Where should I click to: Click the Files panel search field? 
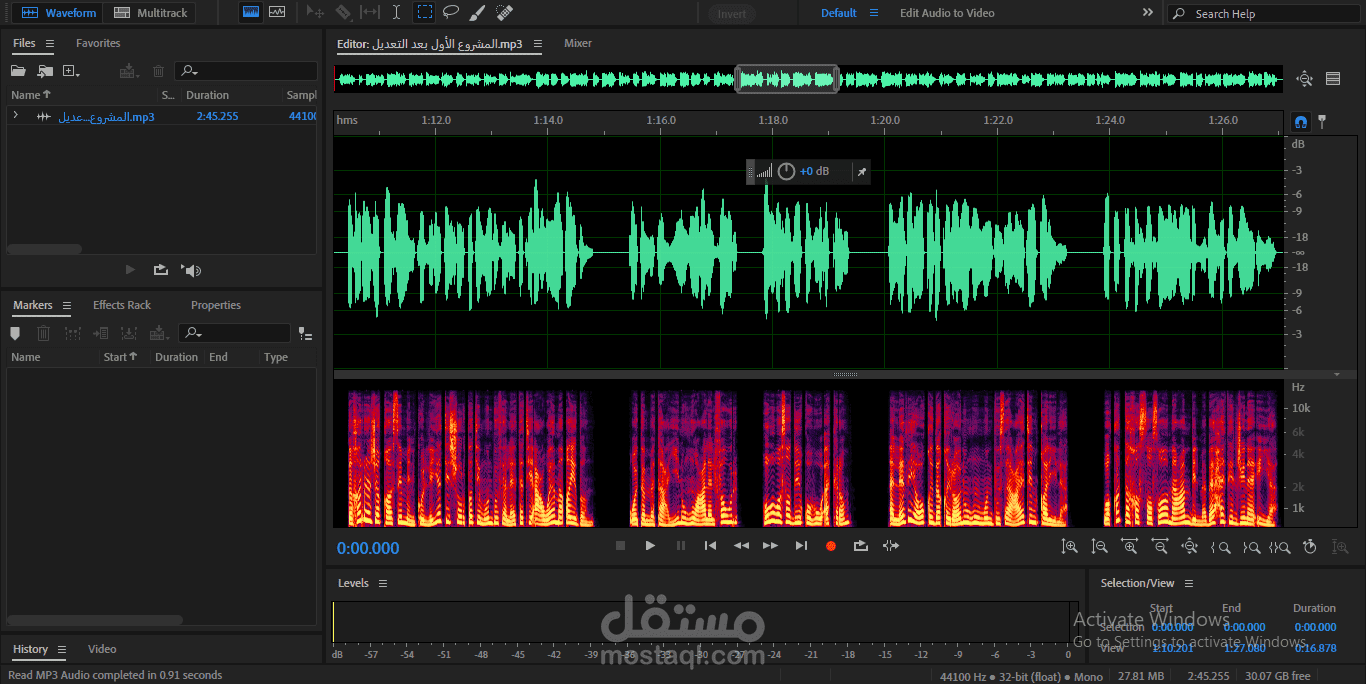245,71
